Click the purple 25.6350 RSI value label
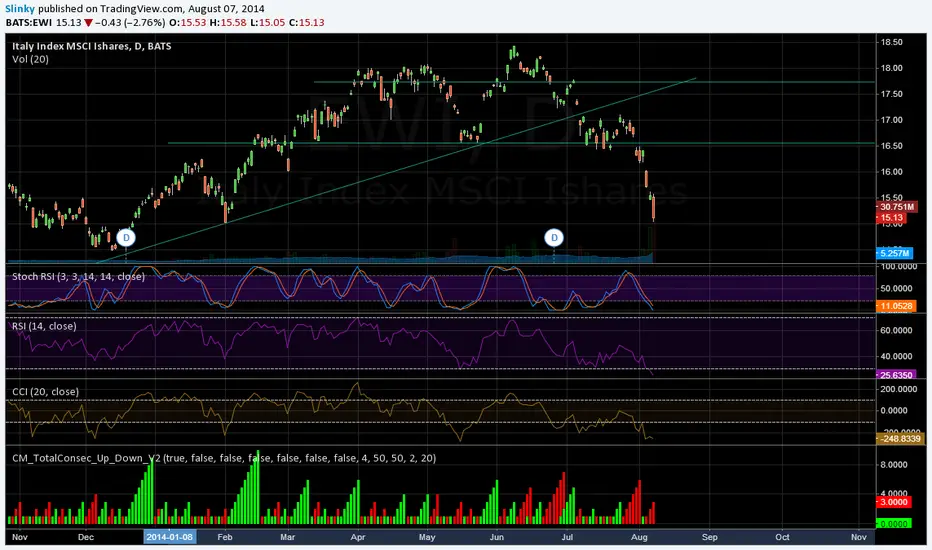The width and height of the screenshot is (932, 550). [896, 375]
